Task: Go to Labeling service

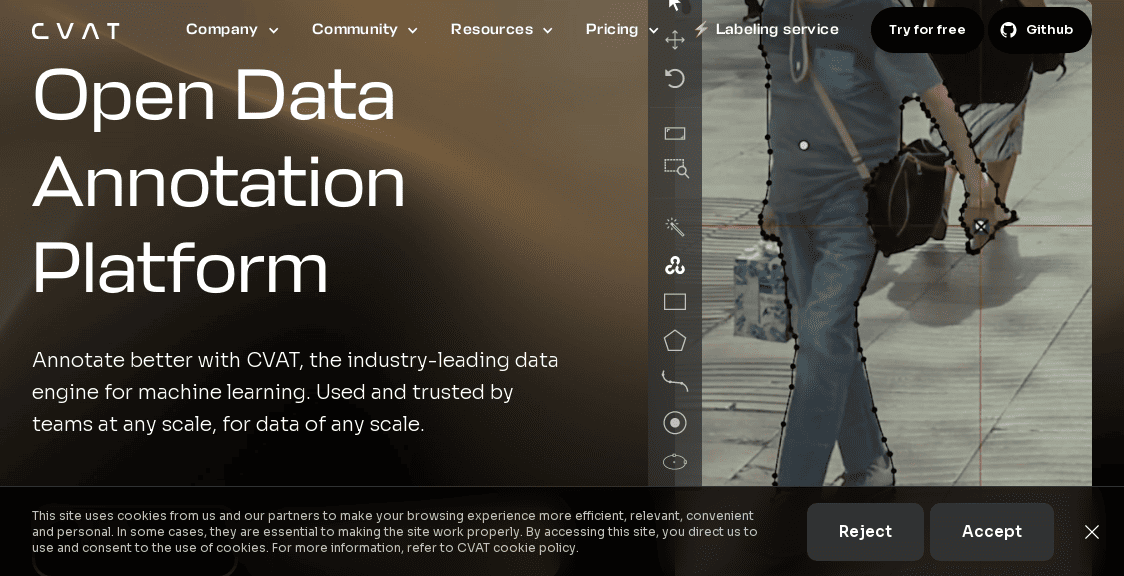Action: [776, 30]
